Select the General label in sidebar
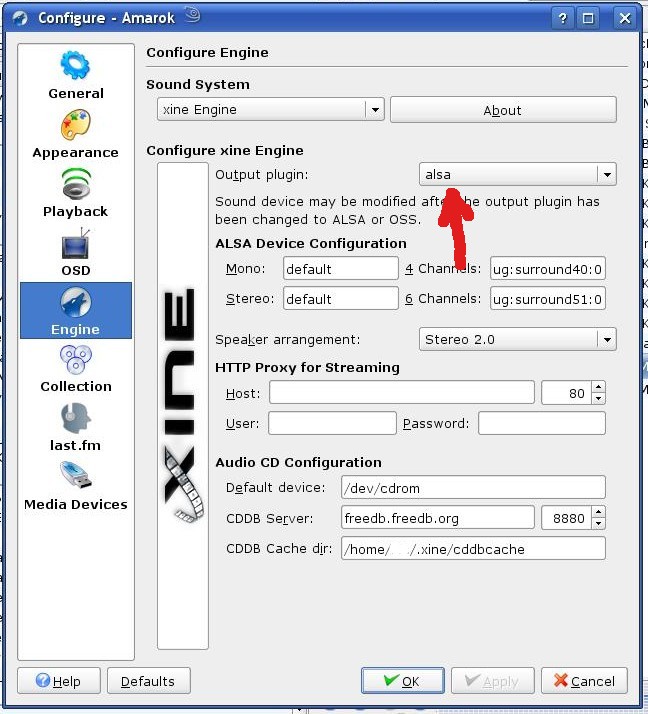 (76, 93)
